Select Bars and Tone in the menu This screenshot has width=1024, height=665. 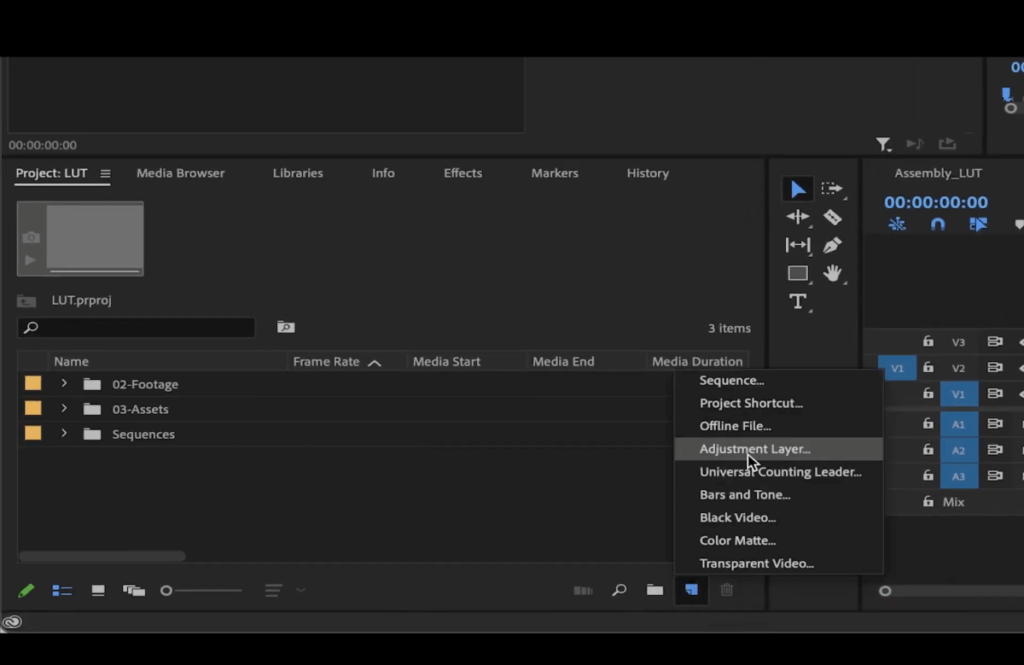coord(744,494)
